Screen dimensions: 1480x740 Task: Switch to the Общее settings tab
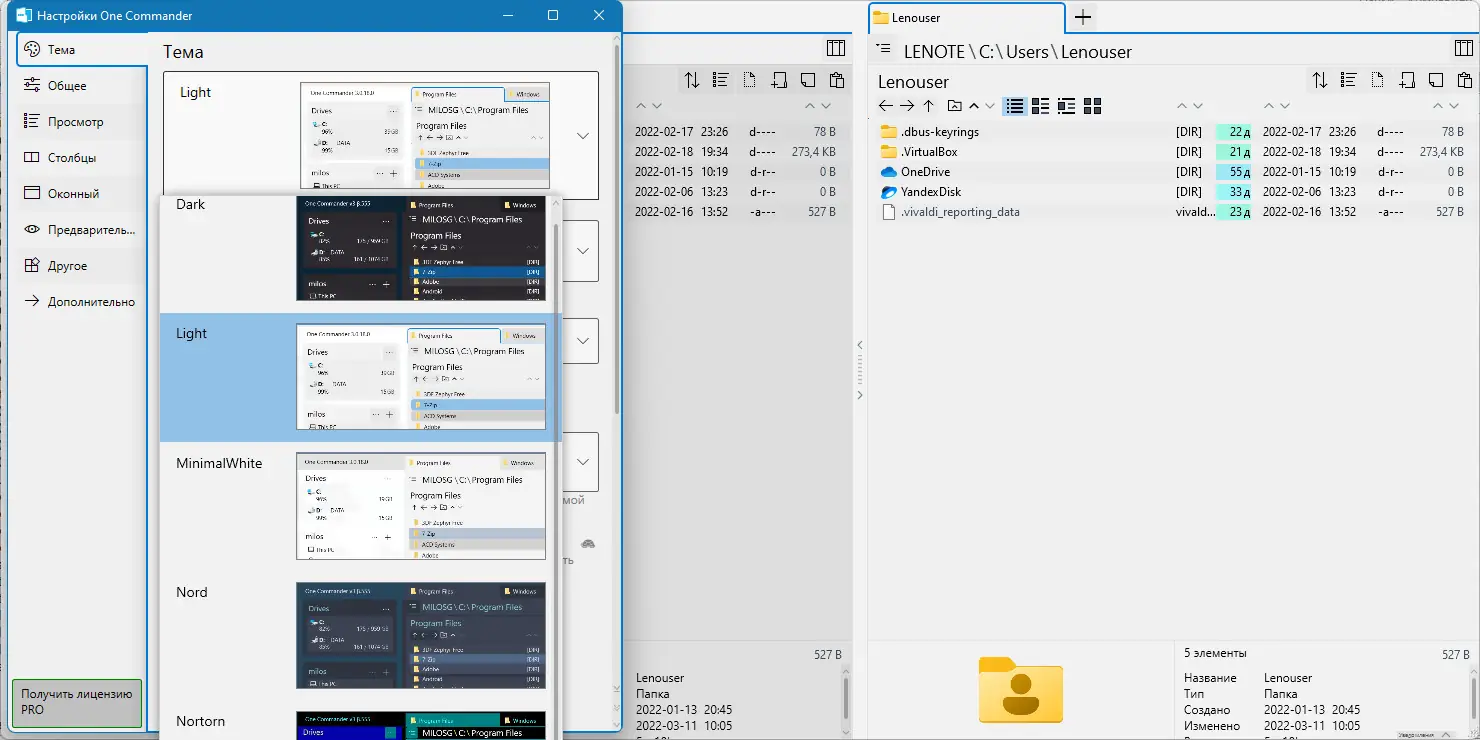point(81,86)
